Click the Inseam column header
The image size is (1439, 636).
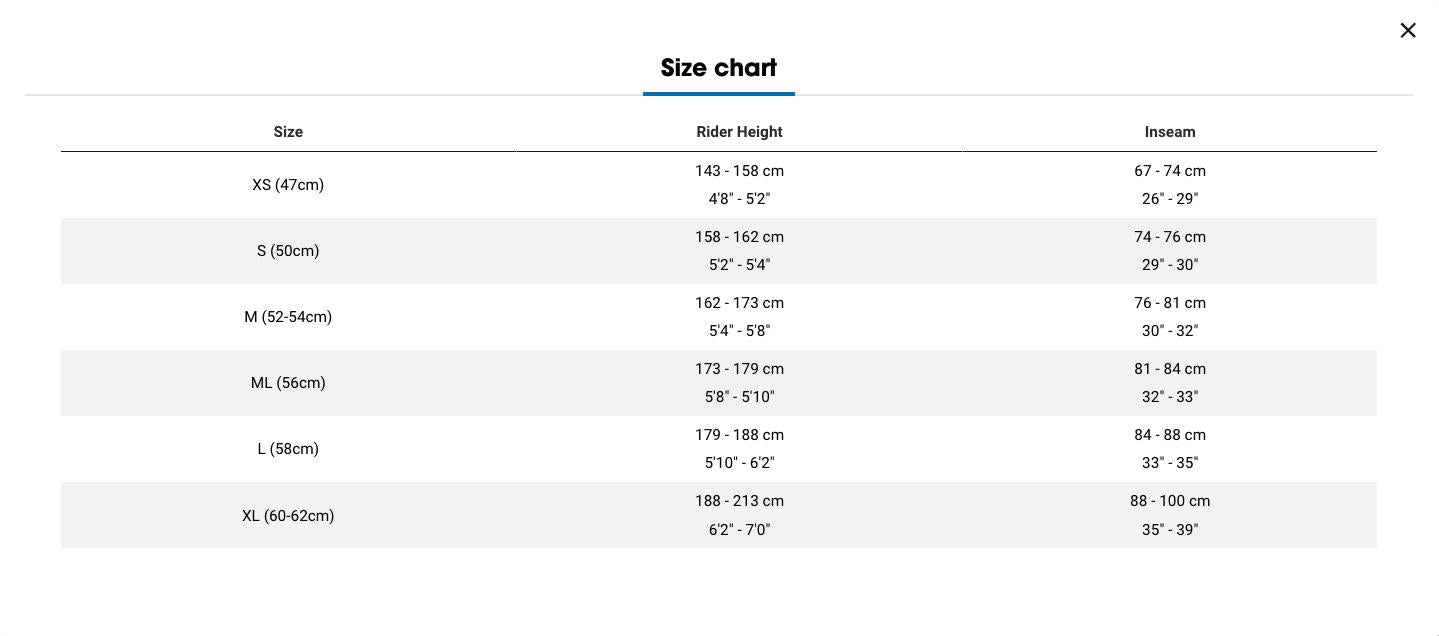click(x=1170, y=132)
